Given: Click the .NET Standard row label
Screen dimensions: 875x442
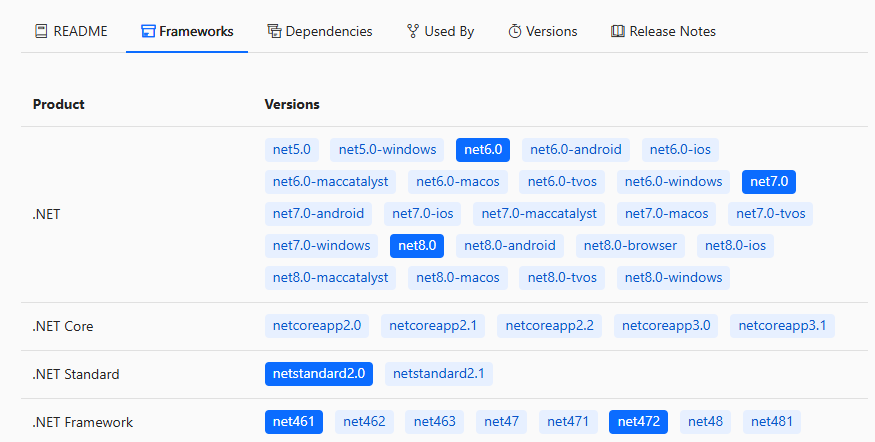Looking at the screenshot, I should click(76, 374).
